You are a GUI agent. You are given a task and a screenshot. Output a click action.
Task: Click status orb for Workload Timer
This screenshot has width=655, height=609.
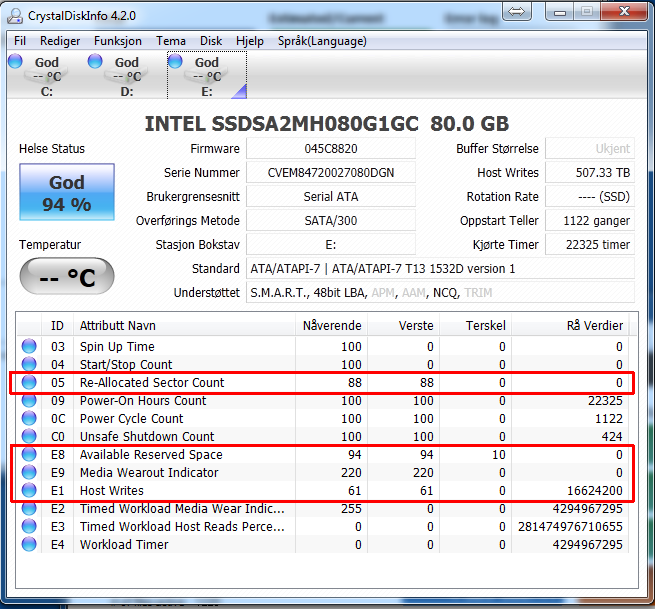[x=29, y=544]
